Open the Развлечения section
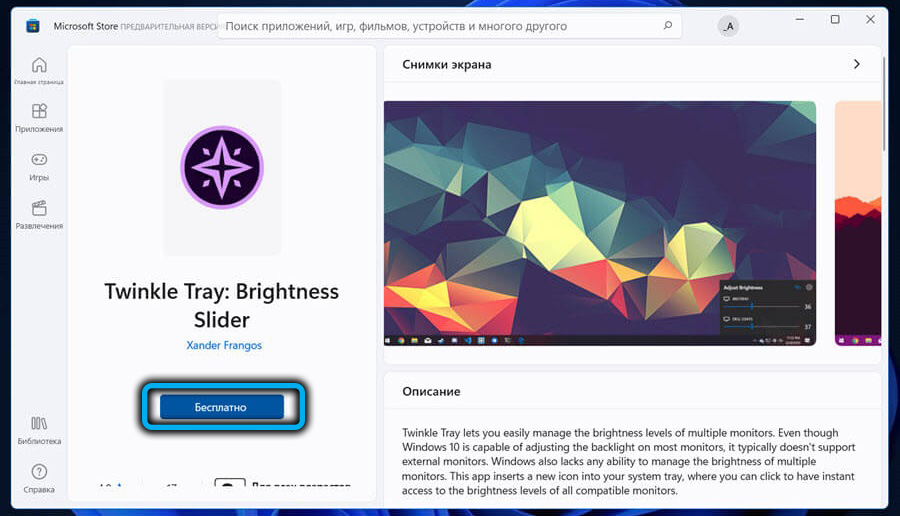 coord(39,214)
